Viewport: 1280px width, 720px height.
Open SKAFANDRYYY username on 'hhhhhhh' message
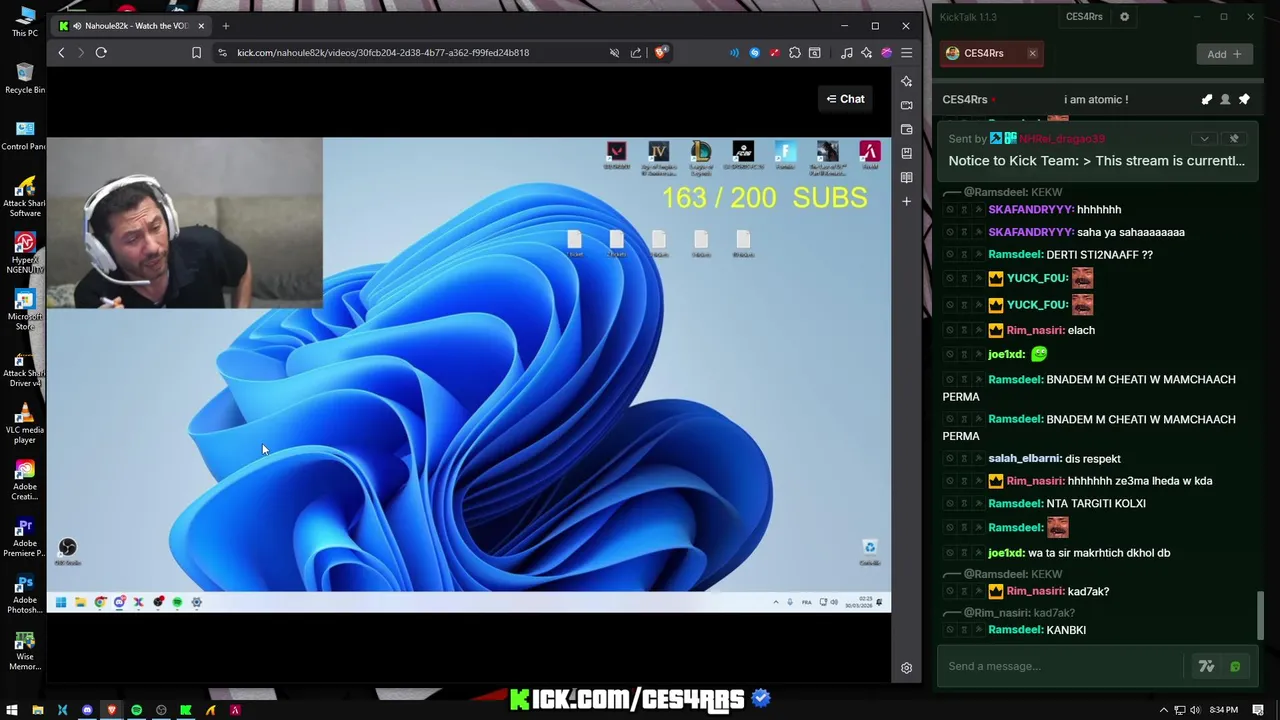[1031, 210]
